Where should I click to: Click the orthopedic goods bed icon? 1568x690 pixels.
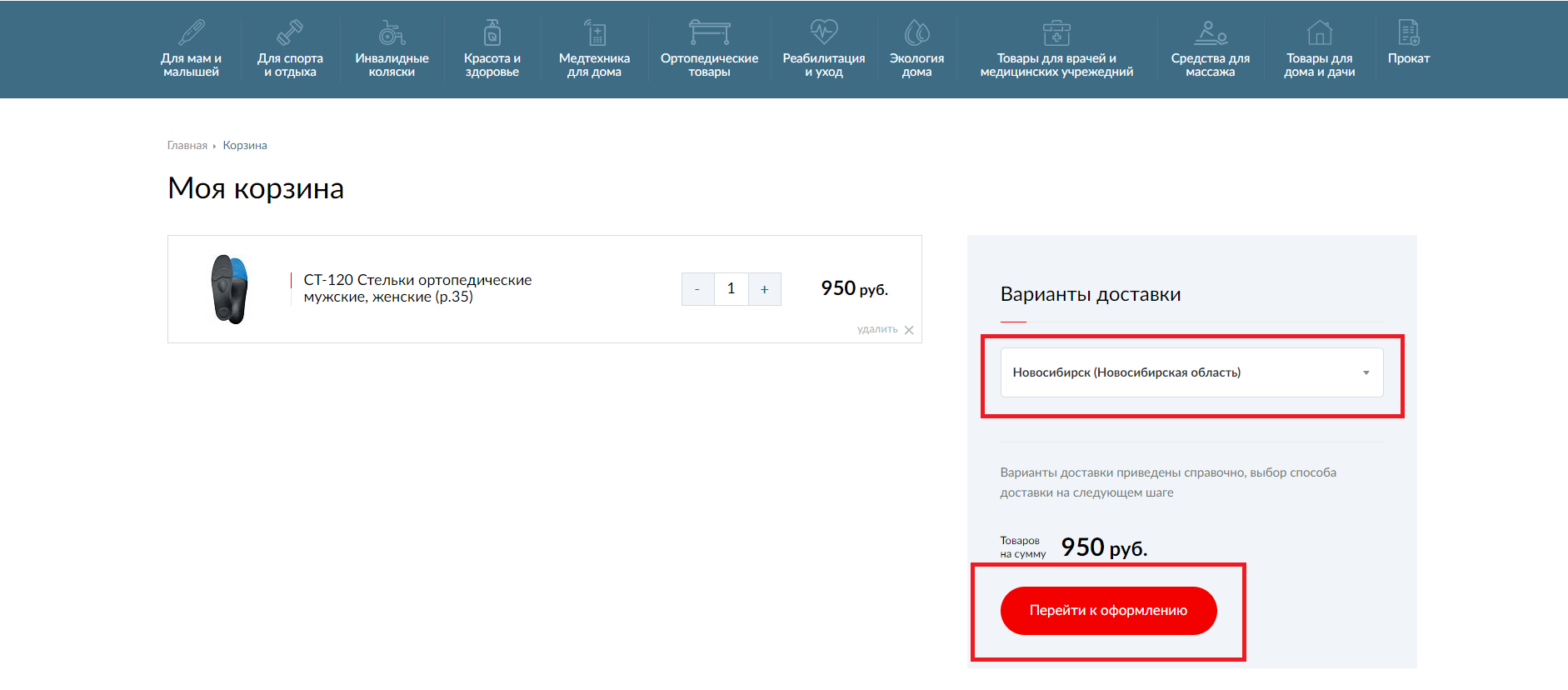(x=709, y=32)
